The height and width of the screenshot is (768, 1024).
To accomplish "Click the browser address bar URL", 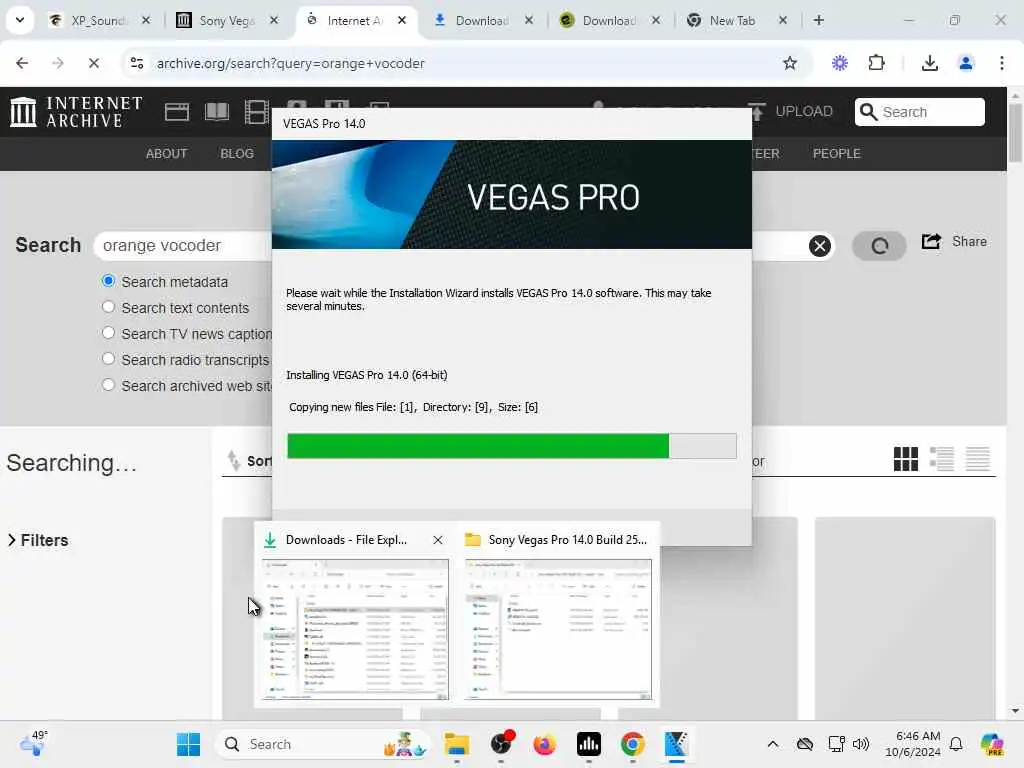I will pyautogui.click(x=291, y=63).
